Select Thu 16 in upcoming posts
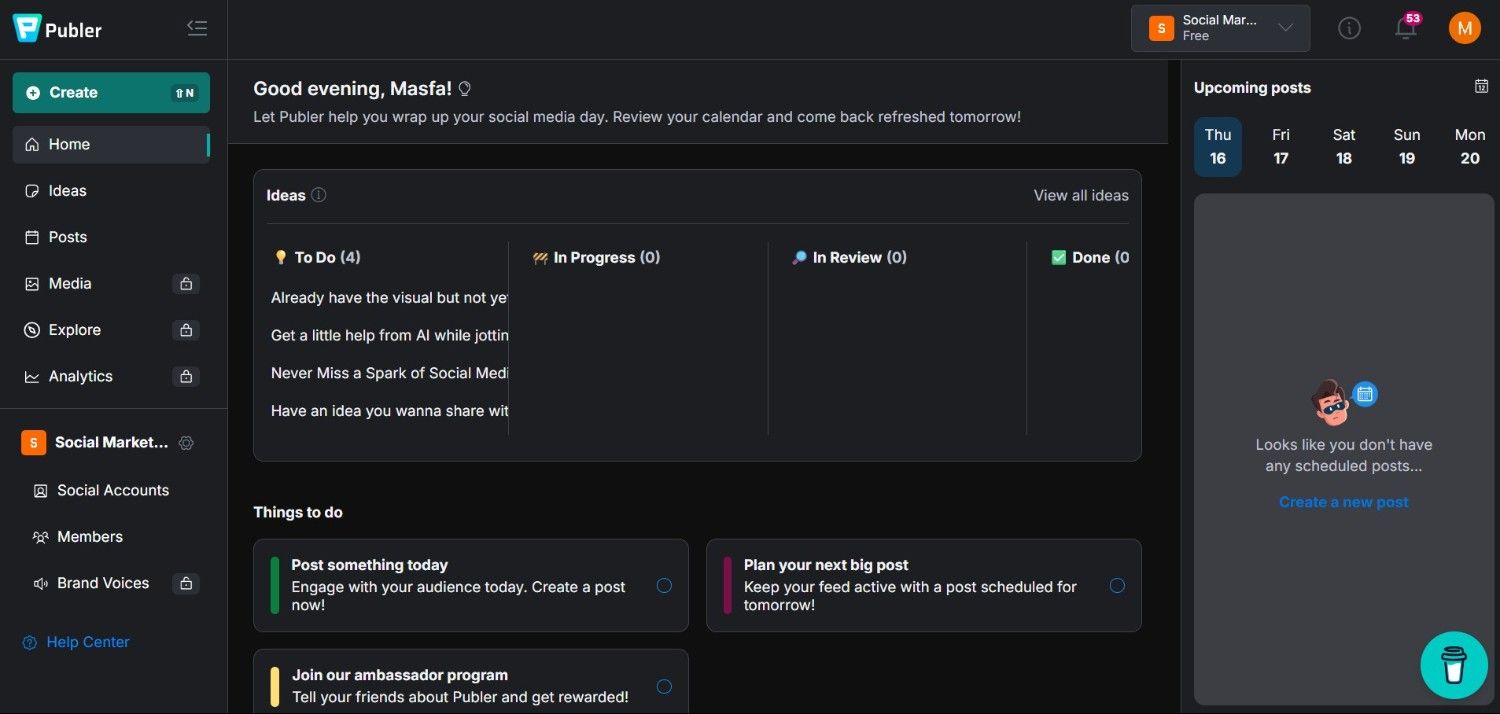Viewport: 1500px width, 714px height. (x=1218, y=146)
